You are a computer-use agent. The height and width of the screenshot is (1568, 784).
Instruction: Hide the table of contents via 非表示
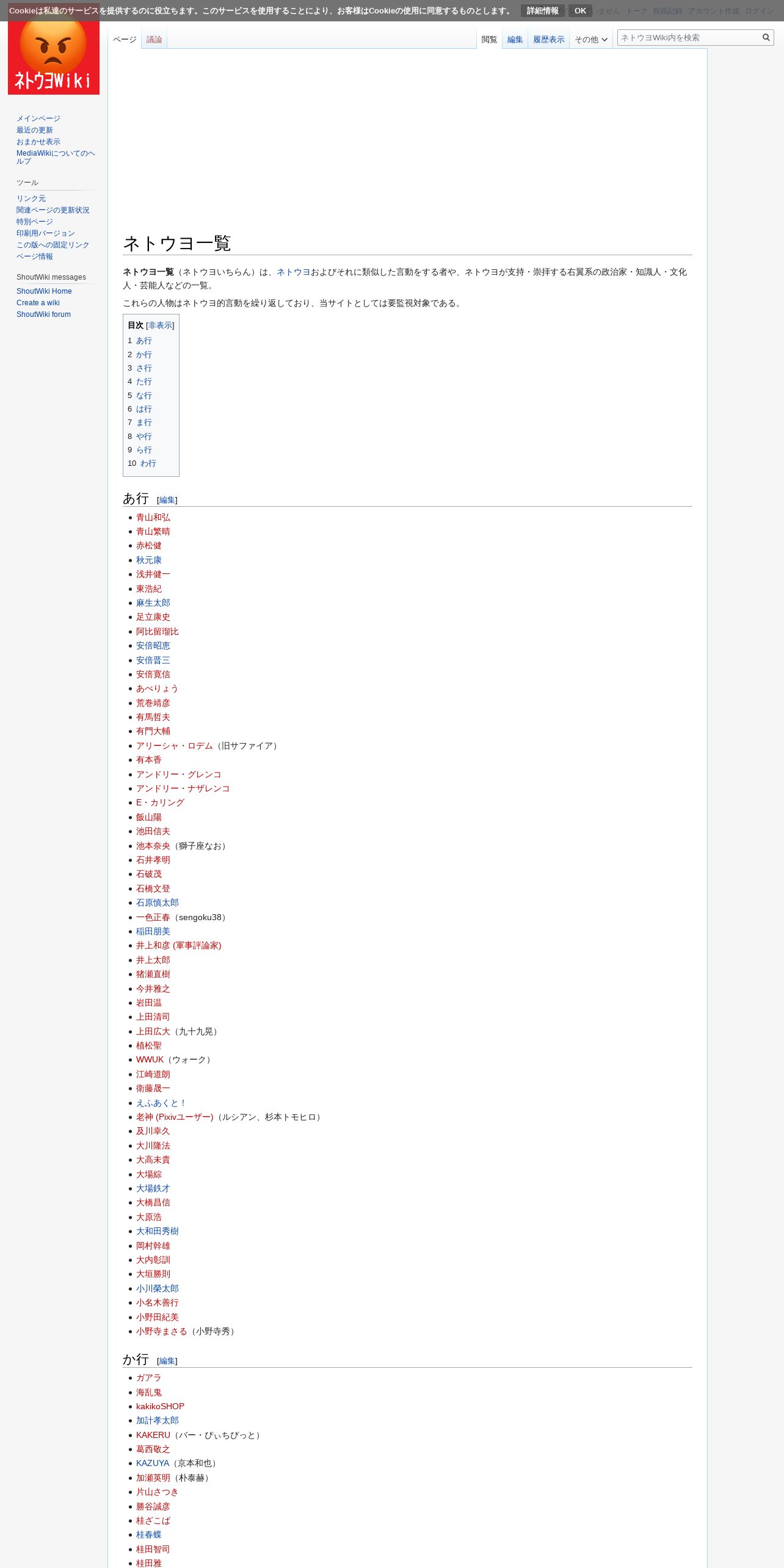click(x=160, y=325)
